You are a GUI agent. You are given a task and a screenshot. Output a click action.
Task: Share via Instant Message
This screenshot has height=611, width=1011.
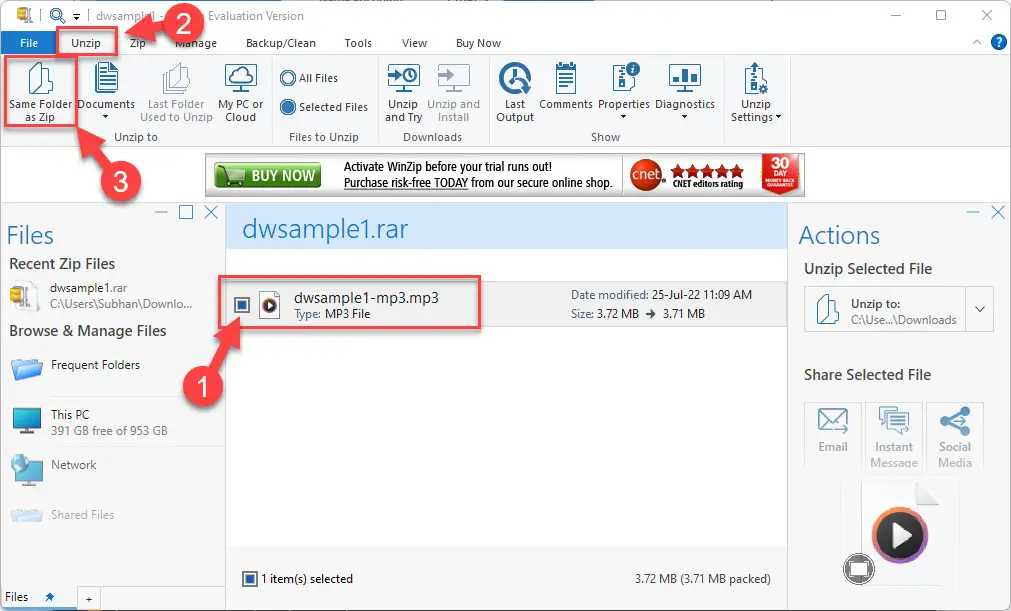coord(894,435)
